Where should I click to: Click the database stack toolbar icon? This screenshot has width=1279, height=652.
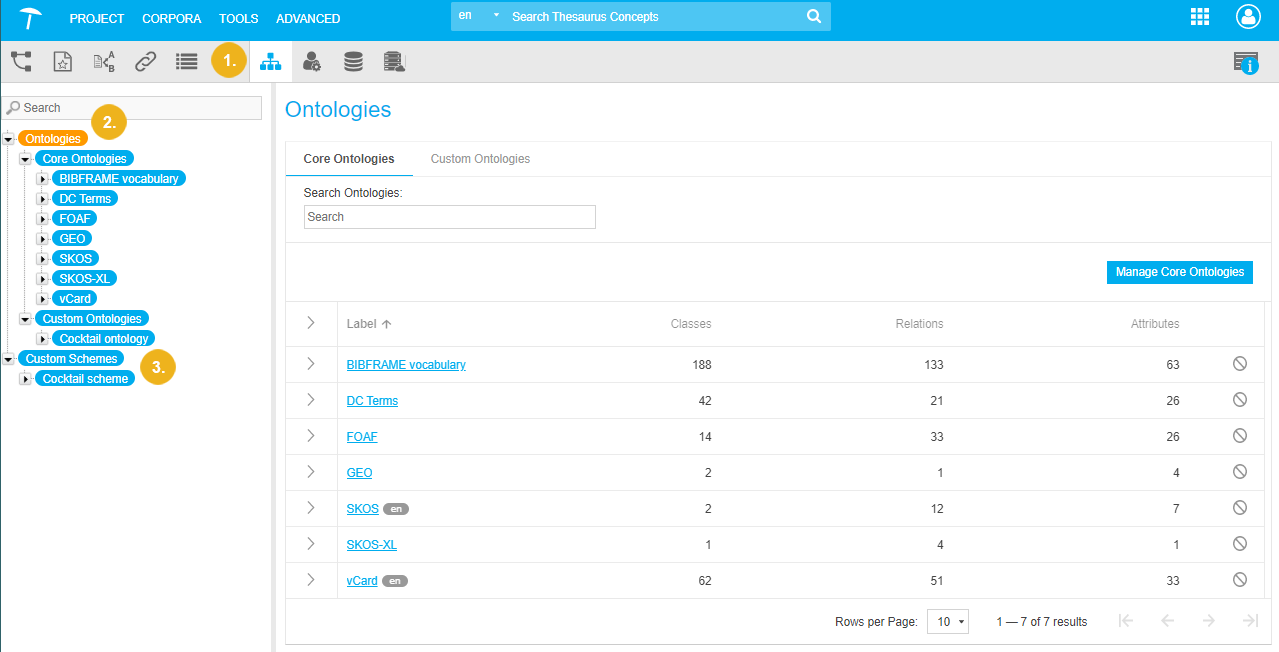point(353,62)
